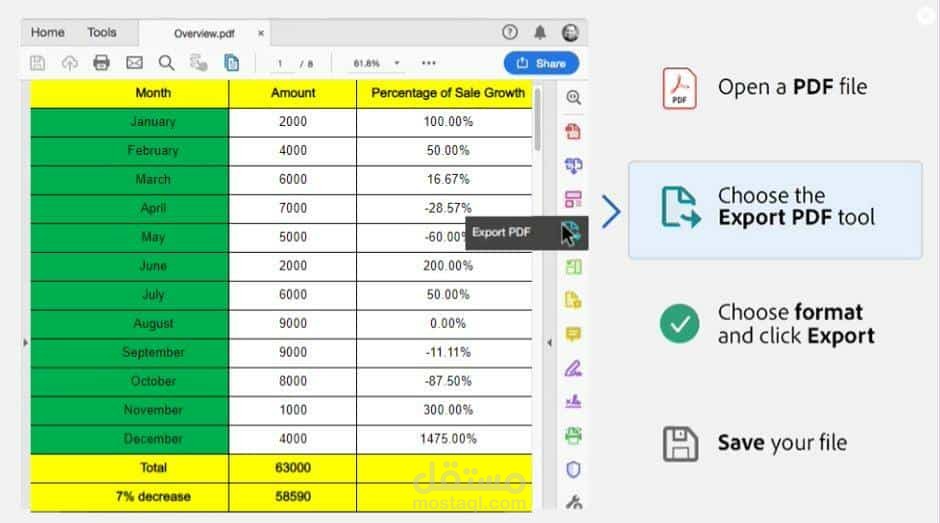Open notifications bell icon

(x=540, y=32)
